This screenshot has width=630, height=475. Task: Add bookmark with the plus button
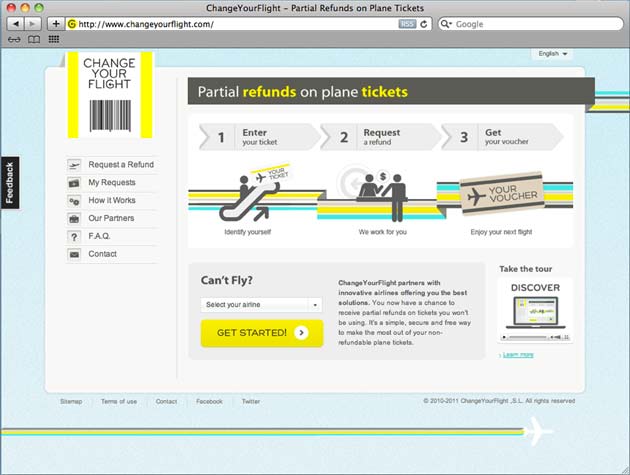coord(56,24)
